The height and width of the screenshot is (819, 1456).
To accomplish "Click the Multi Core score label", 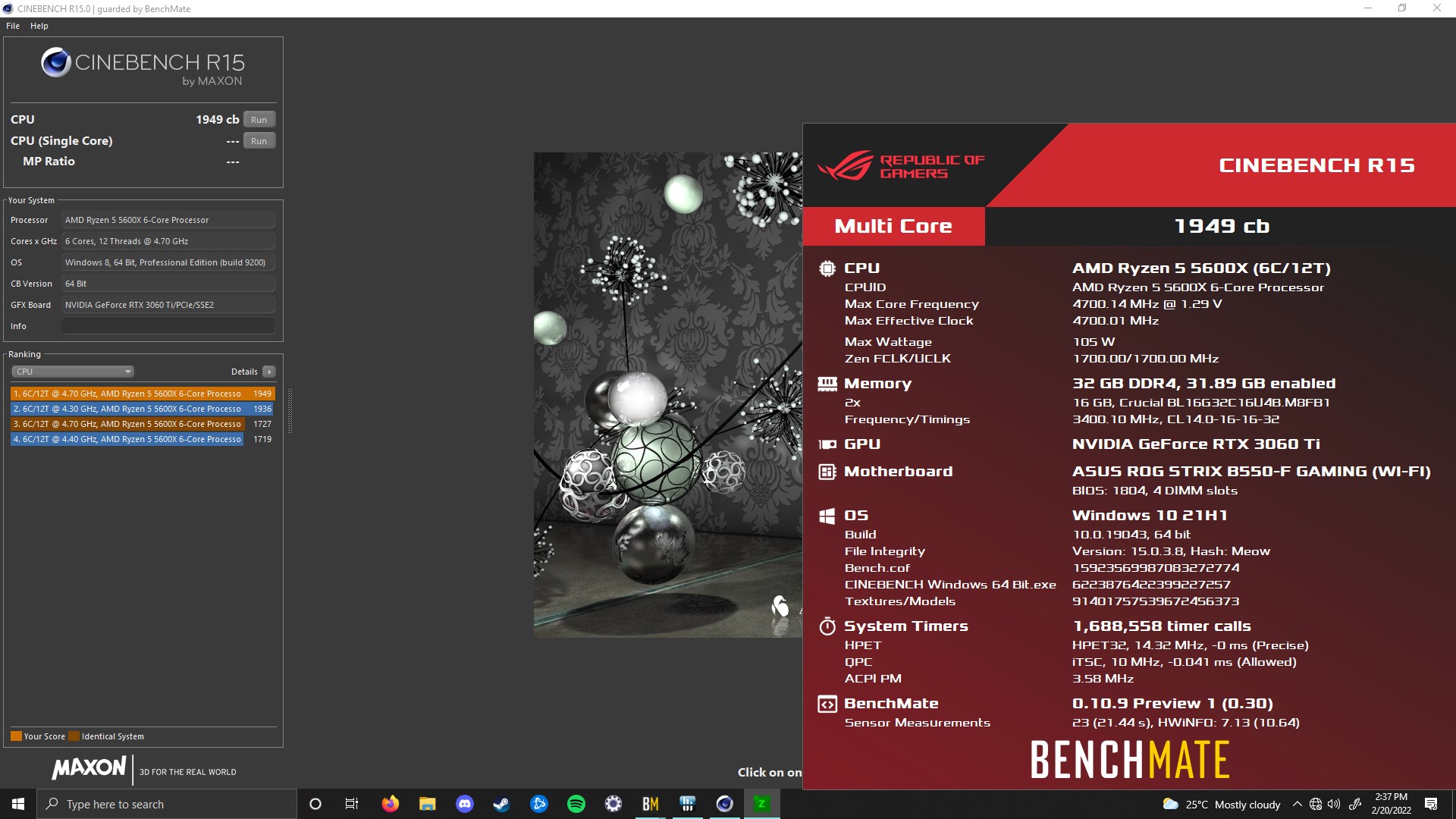I will pos(893,226).
